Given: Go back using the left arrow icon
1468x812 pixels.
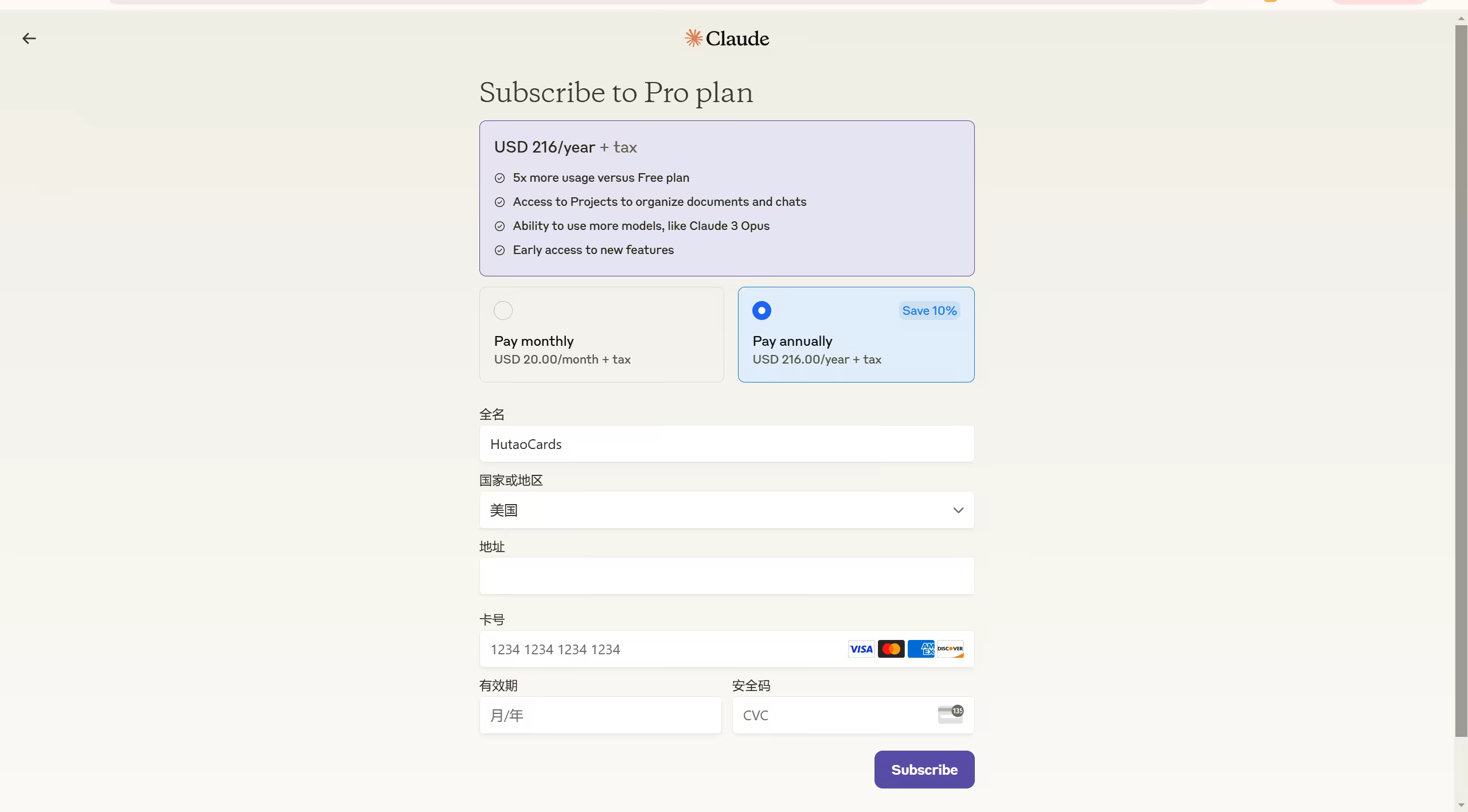Looking at the screenshot, I should coord(29,38).
